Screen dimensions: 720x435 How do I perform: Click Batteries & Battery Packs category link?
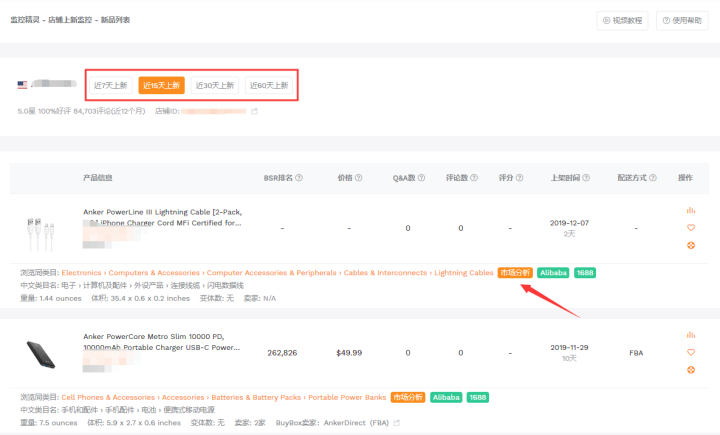256,397
